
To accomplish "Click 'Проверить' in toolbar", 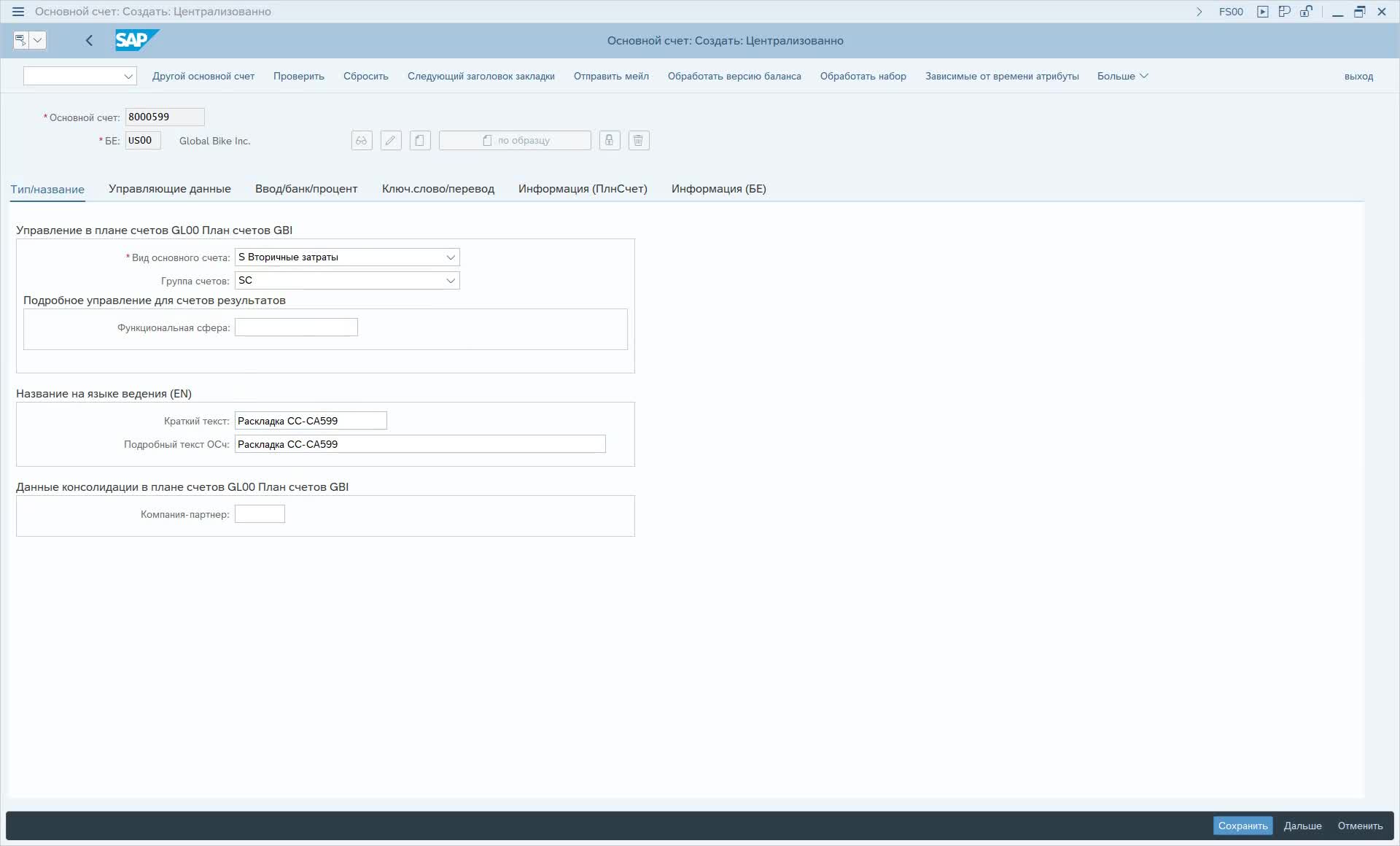I will pos(299,76).
